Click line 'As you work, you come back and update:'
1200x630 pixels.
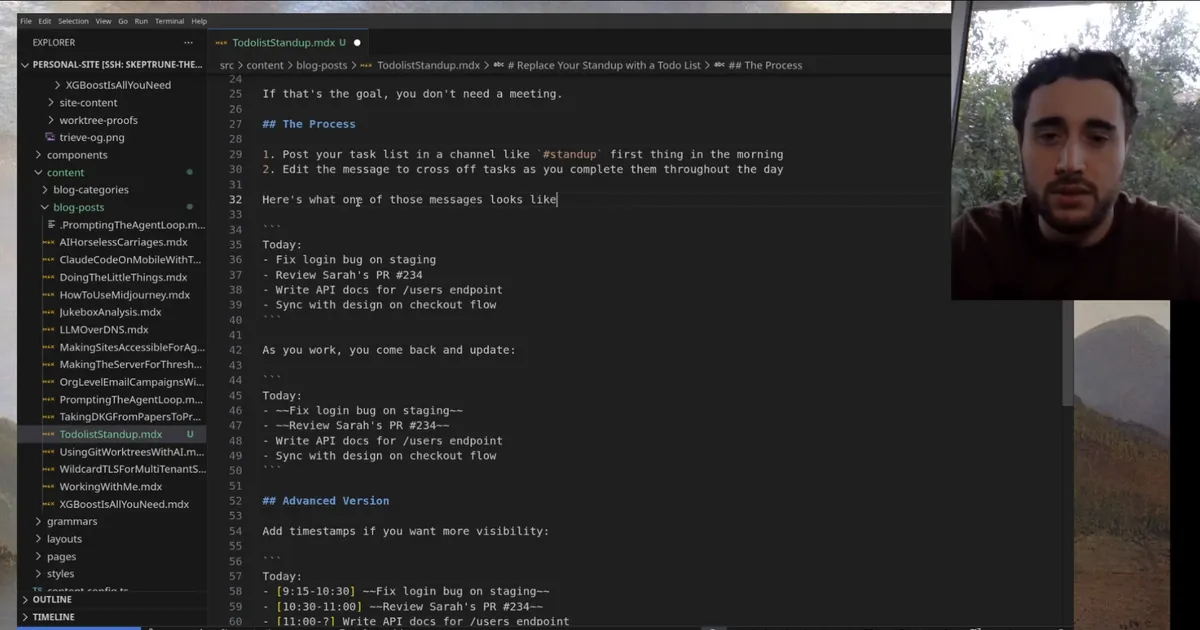click(389, 350)
